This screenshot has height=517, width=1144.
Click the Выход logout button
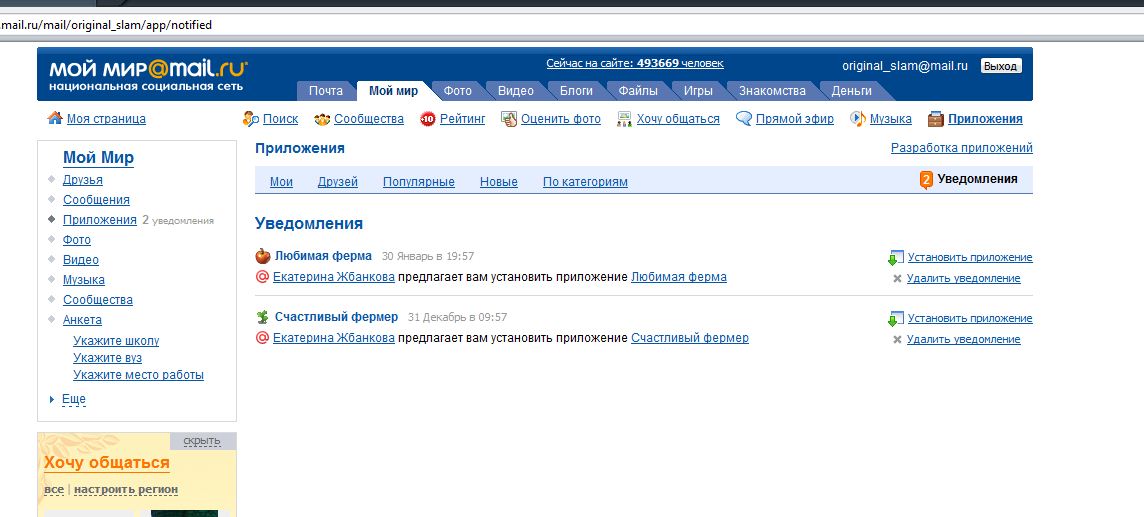pyautogui.click(x=1000, y=66)
